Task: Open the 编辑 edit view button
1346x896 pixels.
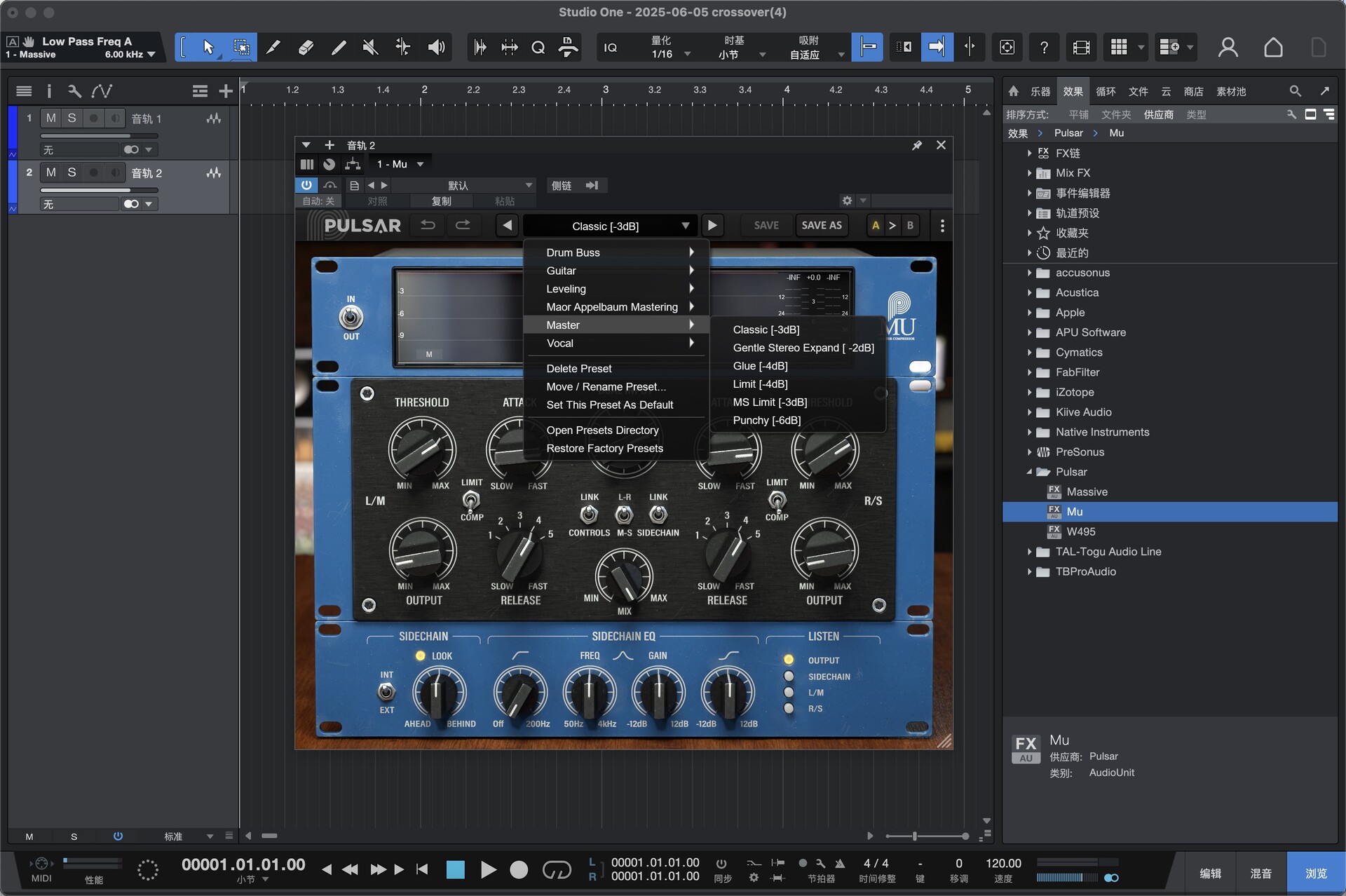Action: click(x=1211, y=874)
